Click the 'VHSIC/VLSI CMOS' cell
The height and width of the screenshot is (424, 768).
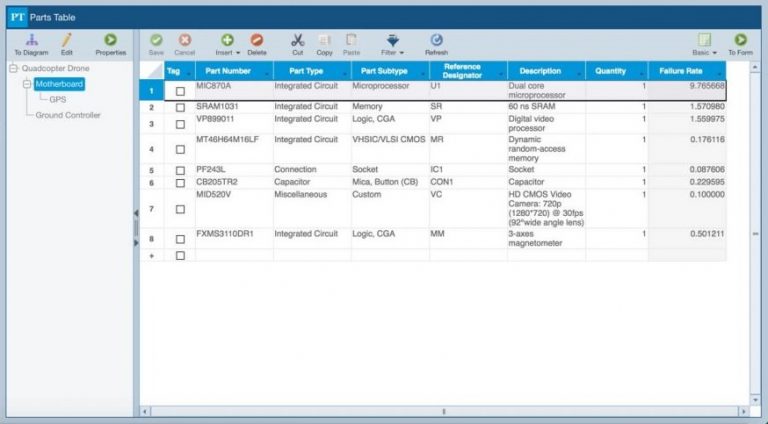coord(390,149)
